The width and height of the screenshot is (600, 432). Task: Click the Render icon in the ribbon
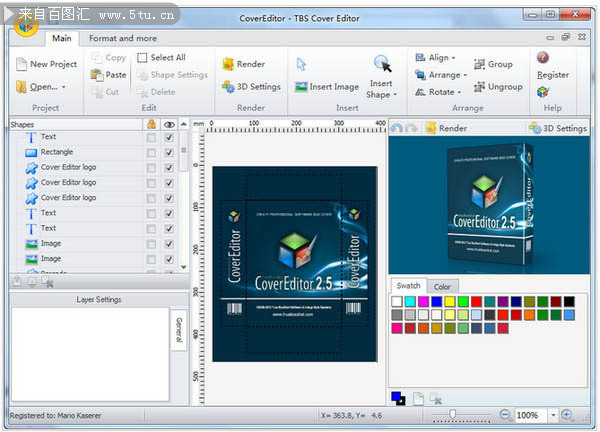pos(229,64)
